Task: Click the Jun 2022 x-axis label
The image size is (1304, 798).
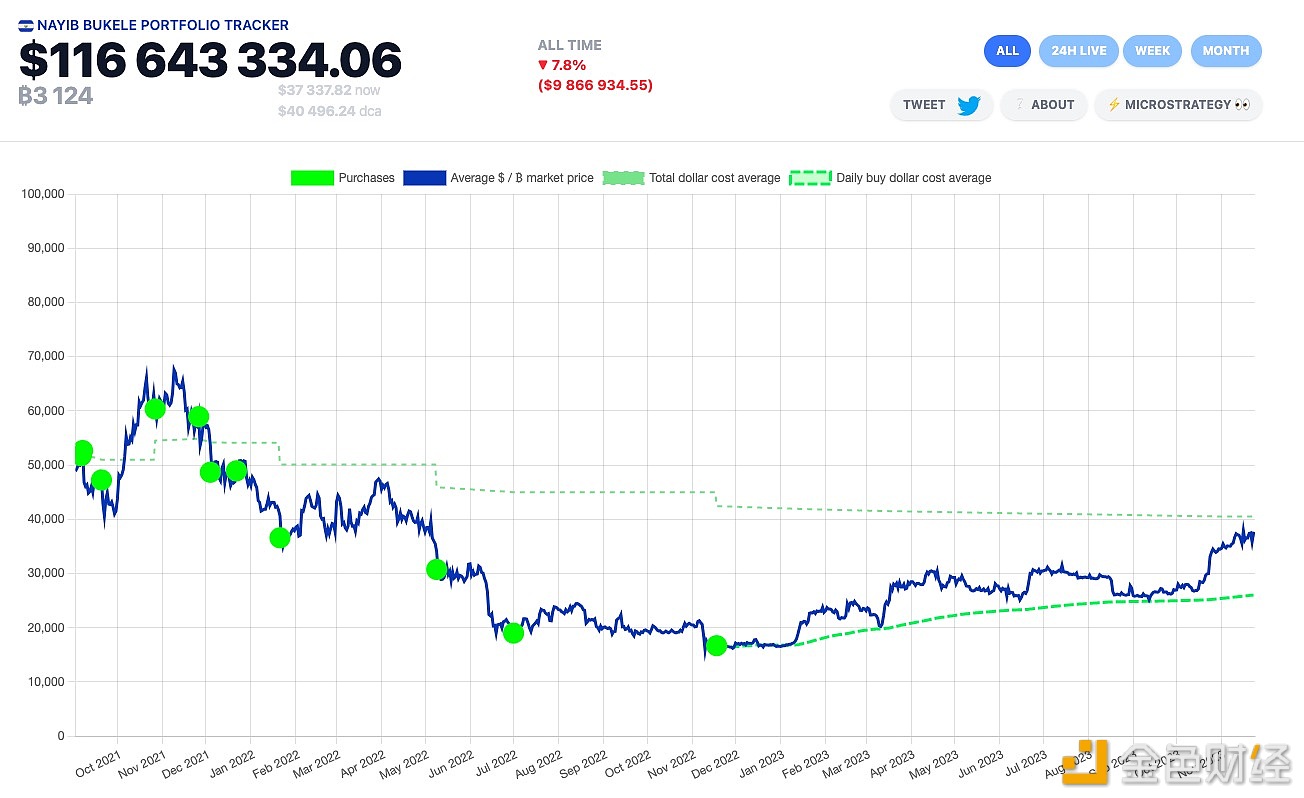Action: click(451, 763)
